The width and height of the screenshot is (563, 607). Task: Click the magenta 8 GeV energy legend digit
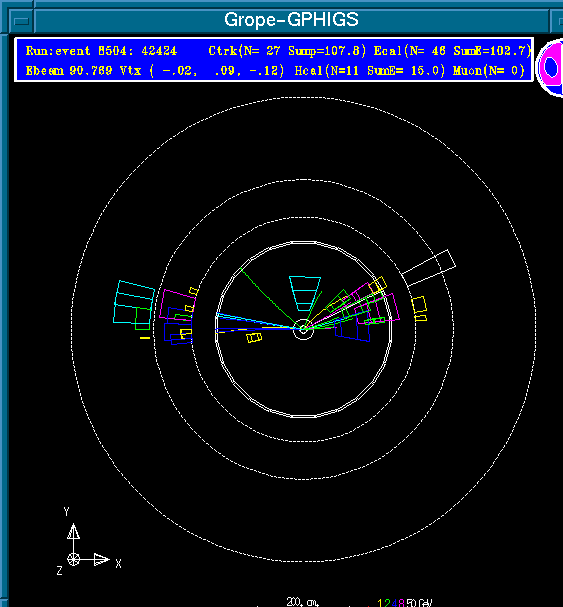click(401, 603)
